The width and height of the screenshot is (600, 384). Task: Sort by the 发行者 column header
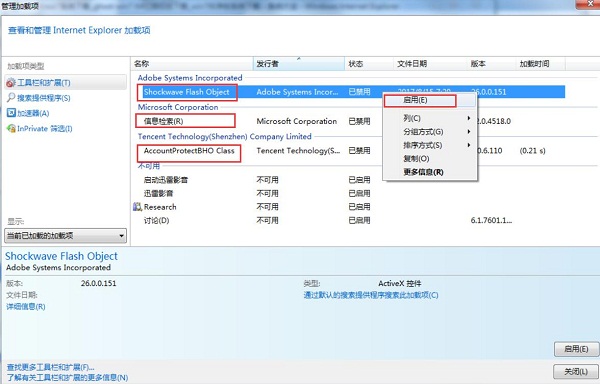[x=299, y=64]
